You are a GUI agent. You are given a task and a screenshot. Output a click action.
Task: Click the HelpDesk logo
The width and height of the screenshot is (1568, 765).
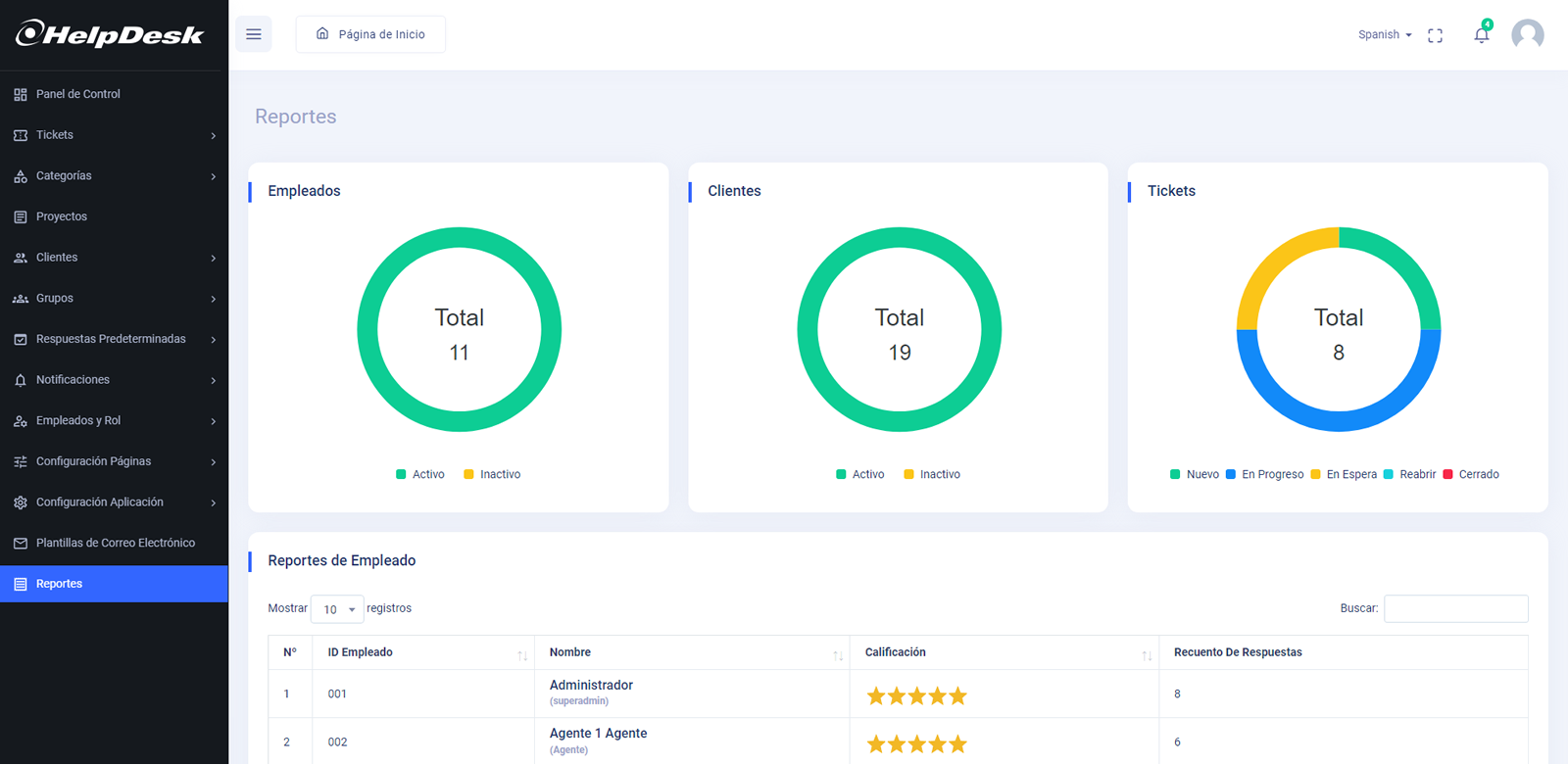click(x=110, y=34)
